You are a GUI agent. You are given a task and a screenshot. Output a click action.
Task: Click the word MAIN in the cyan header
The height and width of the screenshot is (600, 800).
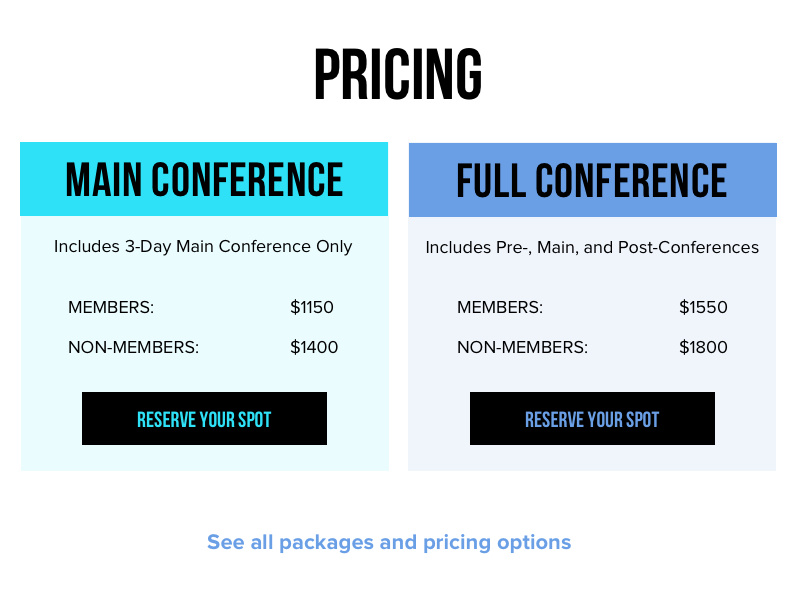(x=104, y=180)
